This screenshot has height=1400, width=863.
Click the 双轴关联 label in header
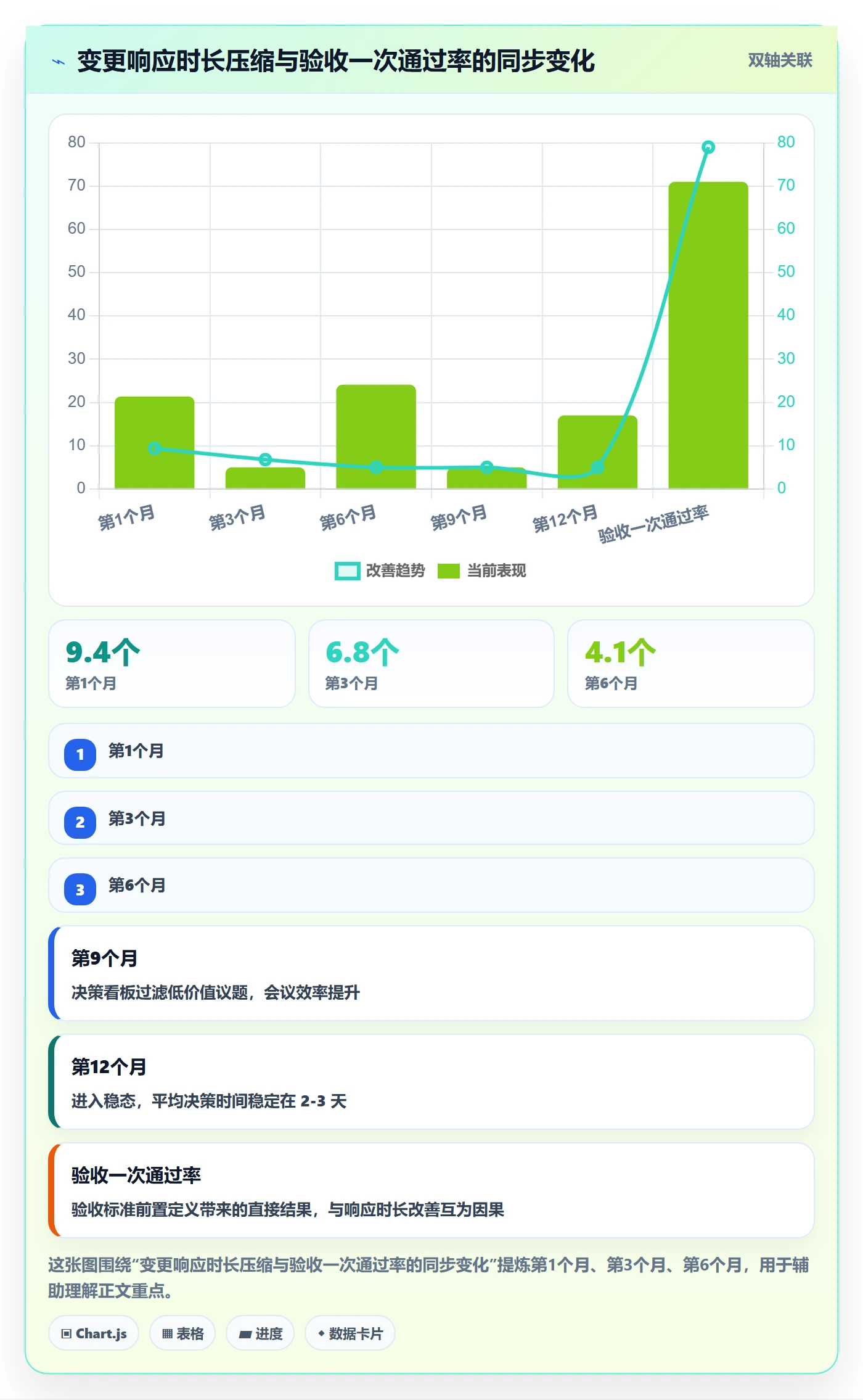coord(780,60)
